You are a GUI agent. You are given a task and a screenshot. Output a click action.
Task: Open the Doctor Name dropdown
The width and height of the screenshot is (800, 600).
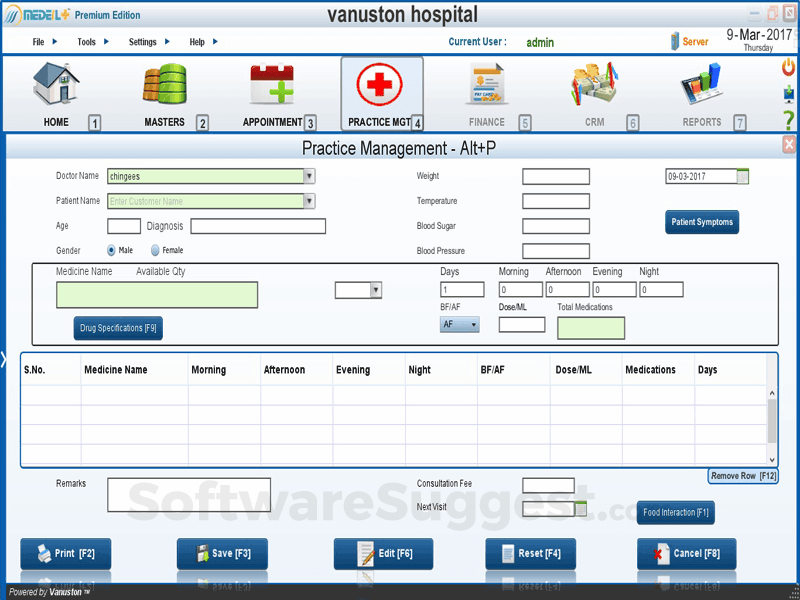[x=309, y=175]
